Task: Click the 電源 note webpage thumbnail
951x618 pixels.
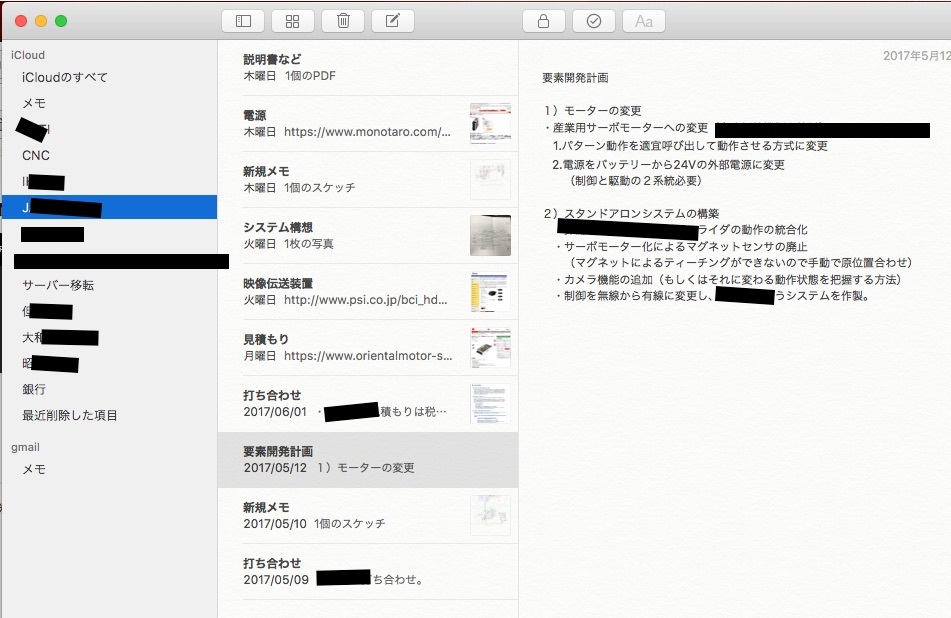Action: pyautogui.click(x=490, y=123)
